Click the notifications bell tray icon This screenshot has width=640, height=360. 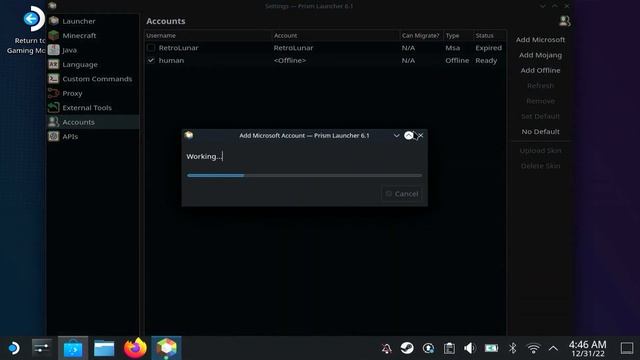click(386, 348)
